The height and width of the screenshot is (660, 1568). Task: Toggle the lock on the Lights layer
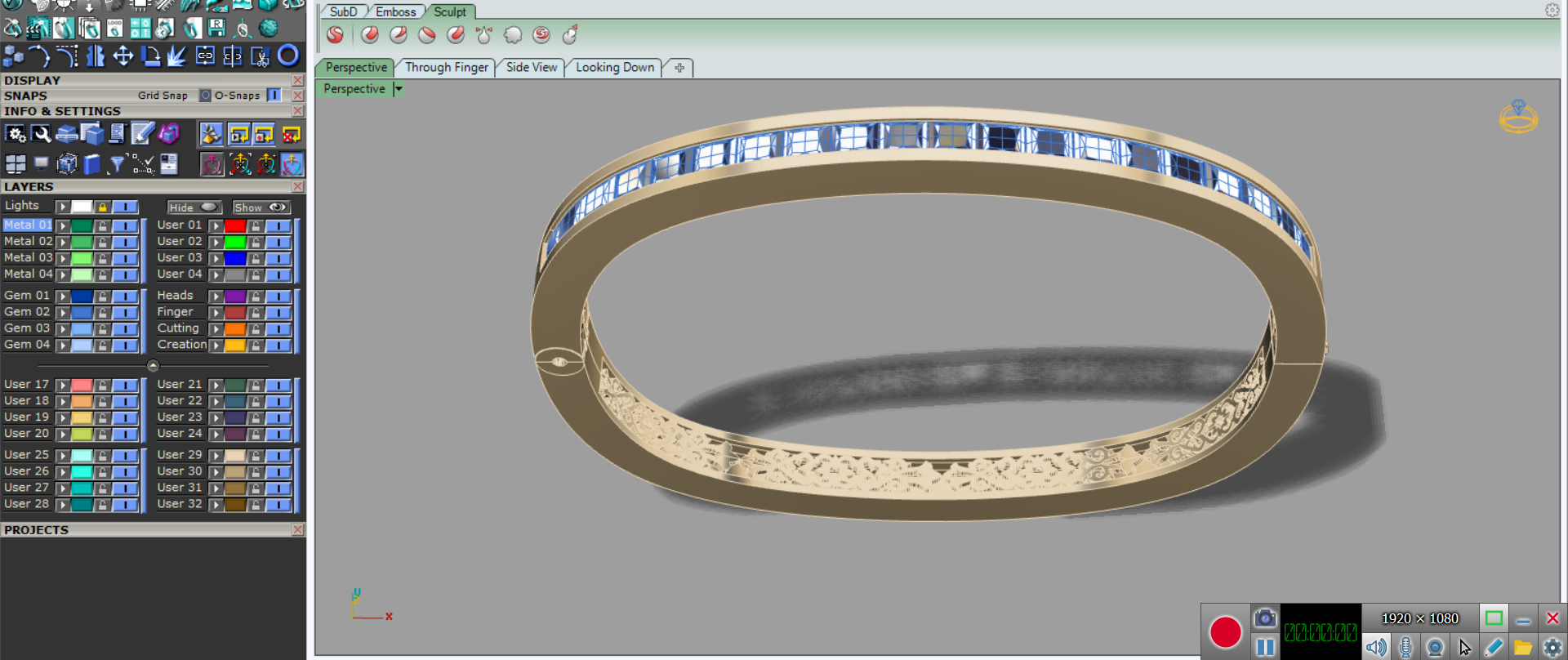[102, 207]
